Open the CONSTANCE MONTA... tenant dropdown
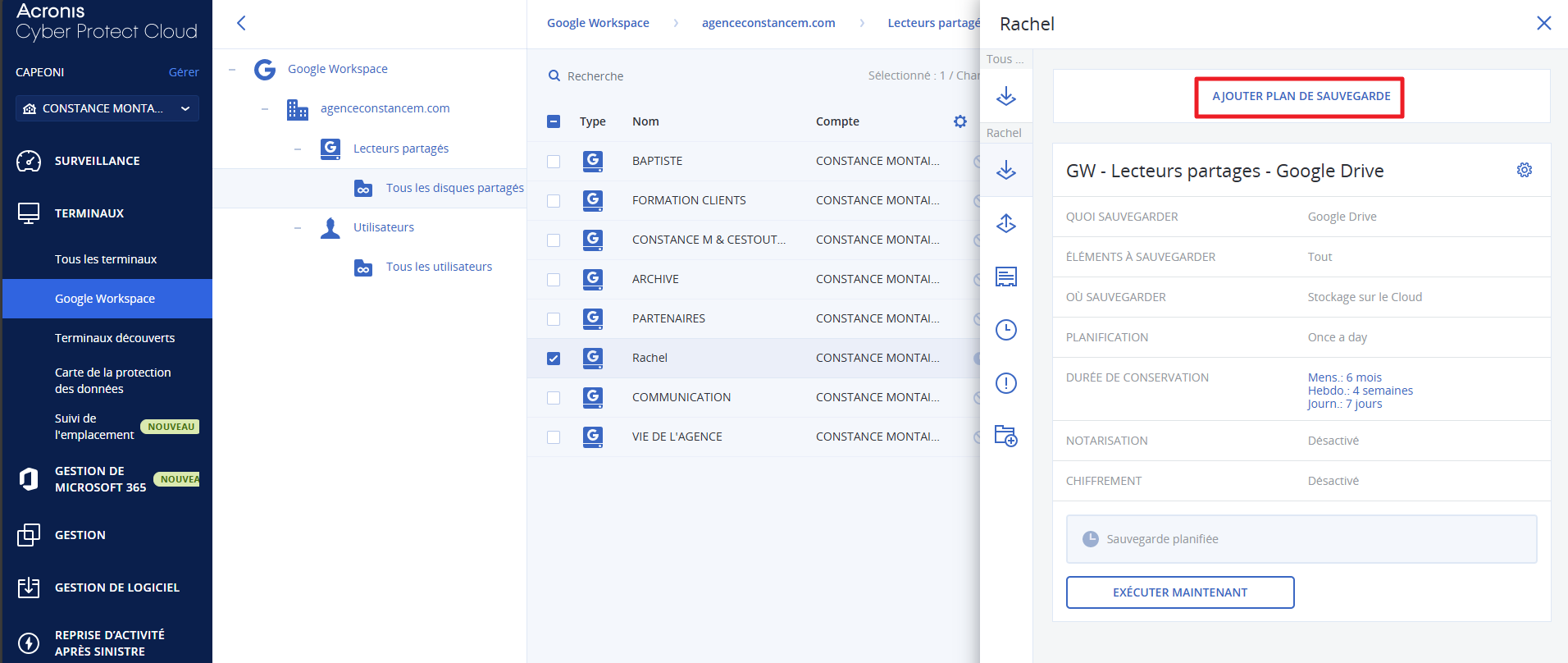The image size is (1568, 663). (x=107, y=108)
